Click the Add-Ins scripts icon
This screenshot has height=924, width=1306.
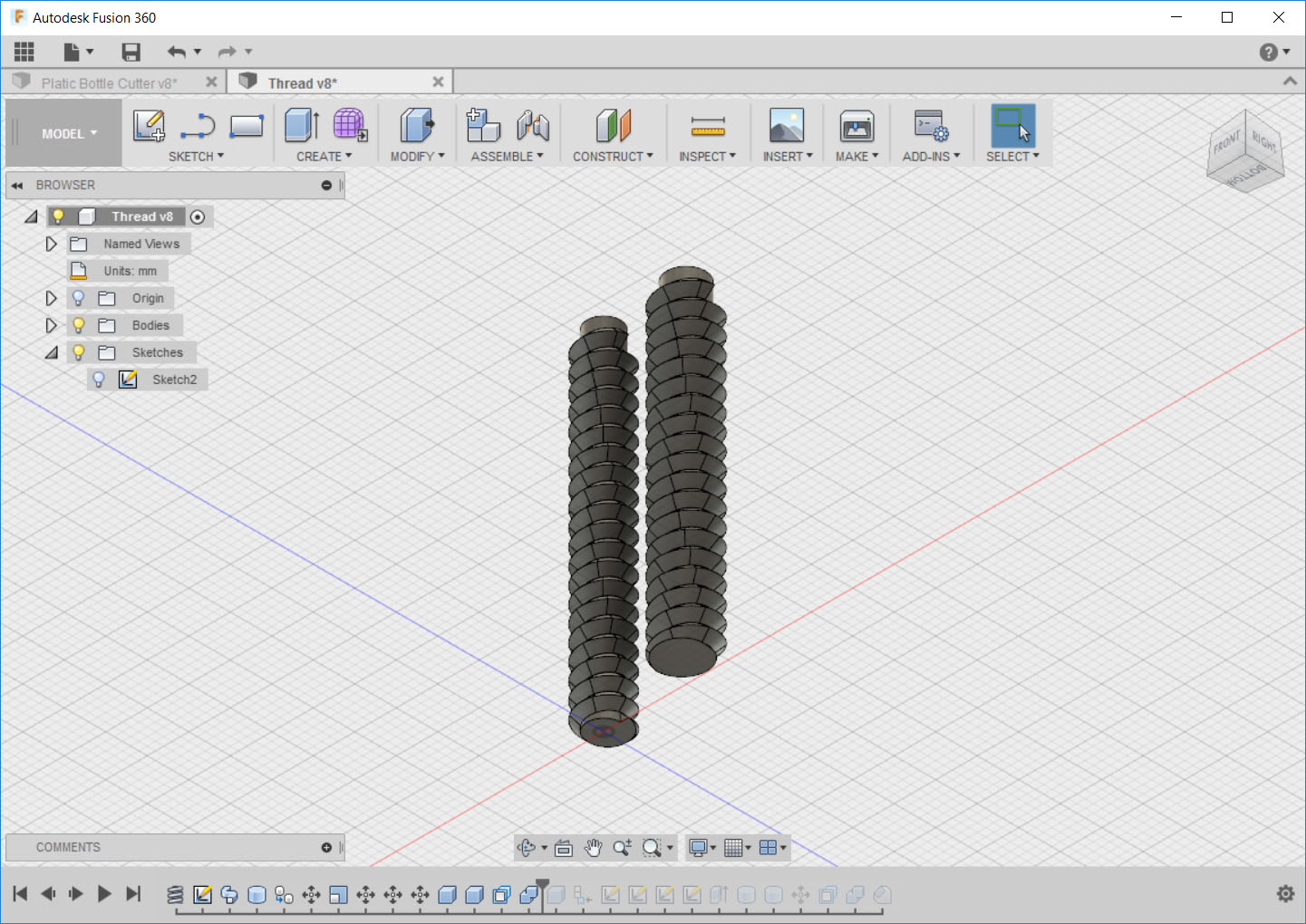[931, 126]
